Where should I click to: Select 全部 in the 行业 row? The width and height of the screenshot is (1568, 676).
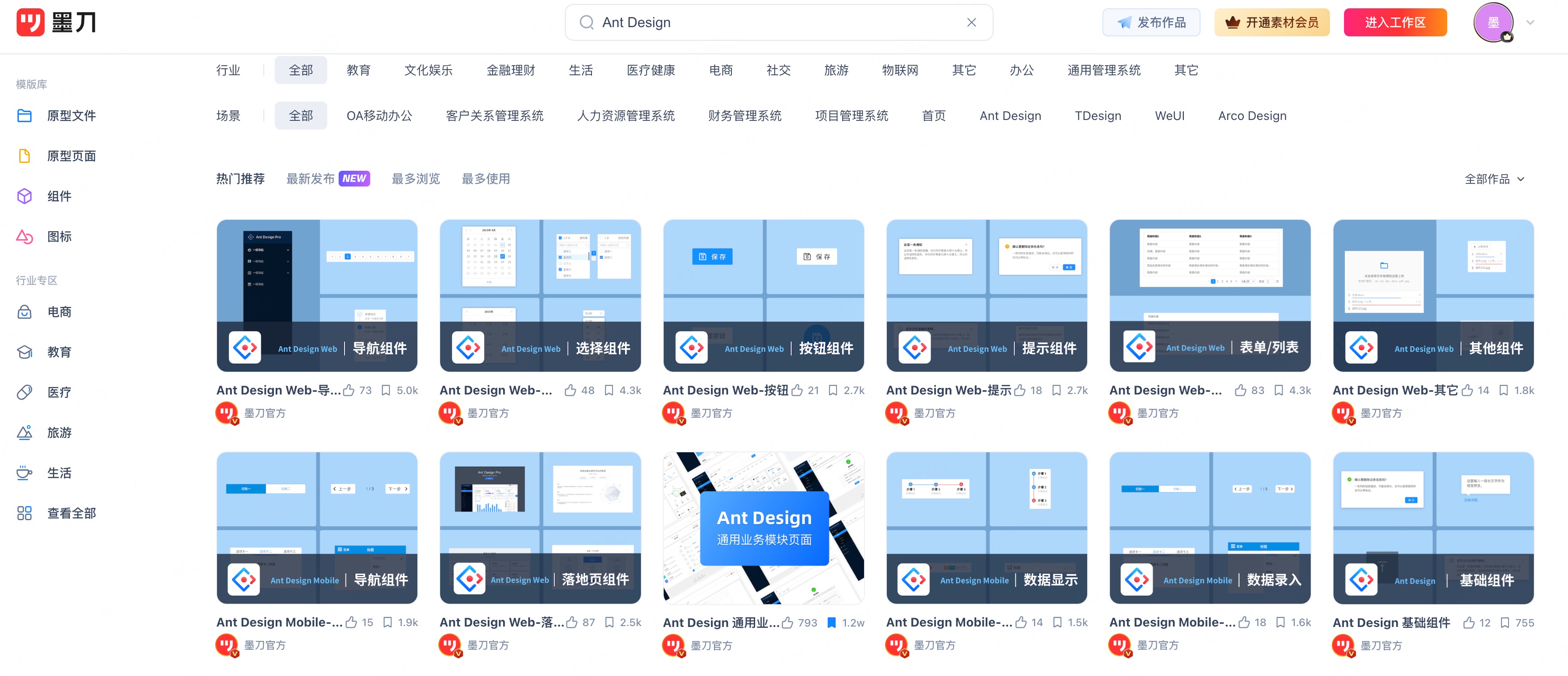click(x=301, y=70)
